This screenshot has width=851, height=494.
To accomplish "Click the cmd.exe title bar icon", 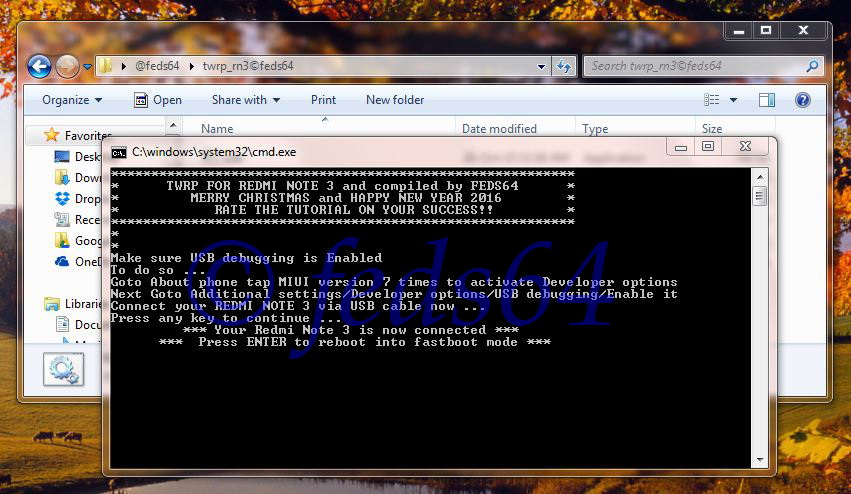I will tap(119, 153).
